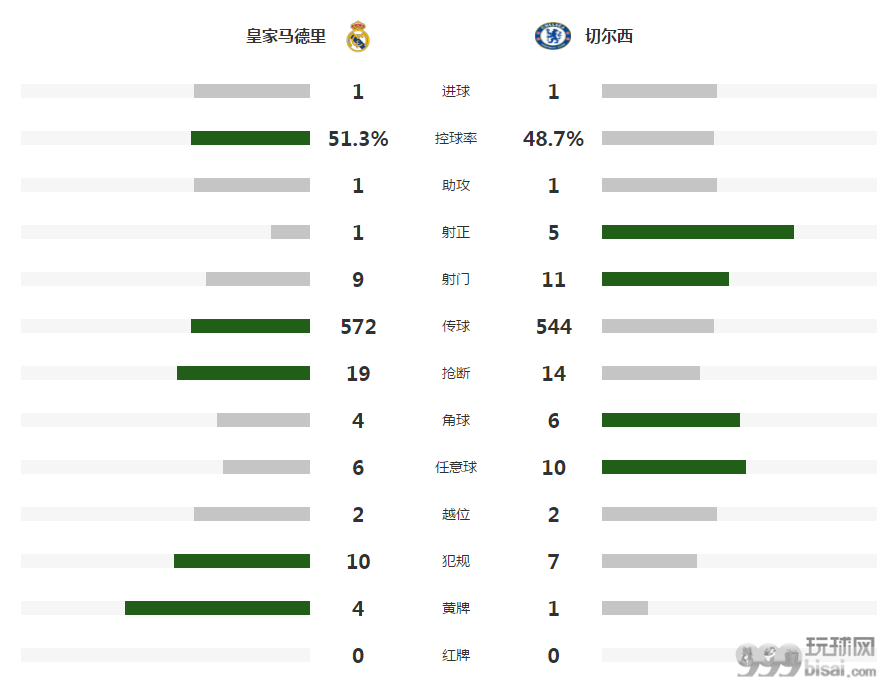Click Real Madrid's green 控球率 bar
Screen dimensions: 877x678
(250, 138)
